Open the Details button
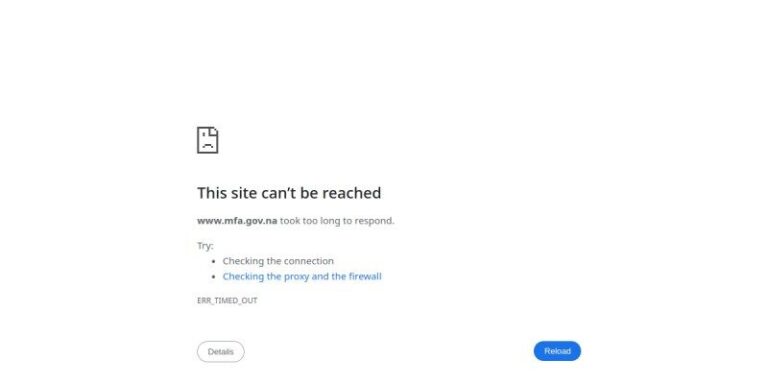This screenshot has height=384, width=768. point(220,352)
